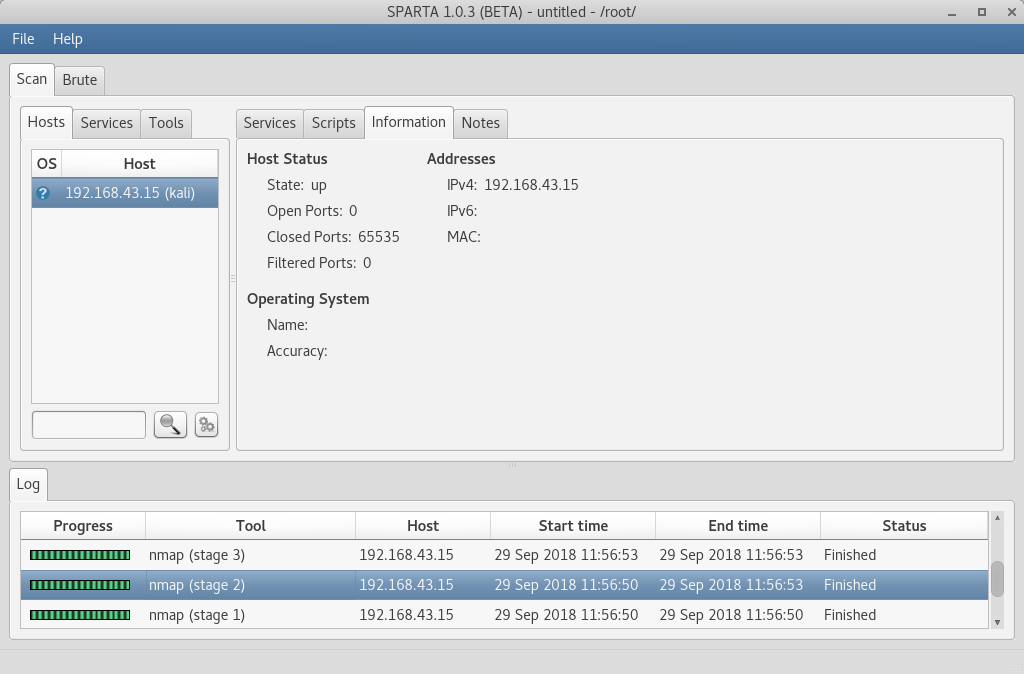Viewport: 1024px width, 674px height.
Task: Open the File menu
Action: click(x=23, y=39)
